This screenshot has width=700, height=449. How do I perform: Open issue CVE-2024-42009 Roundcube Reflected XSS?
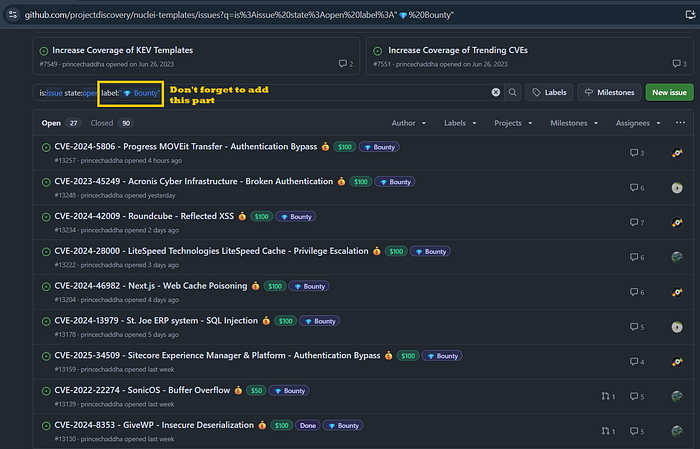tap(144, 216)
